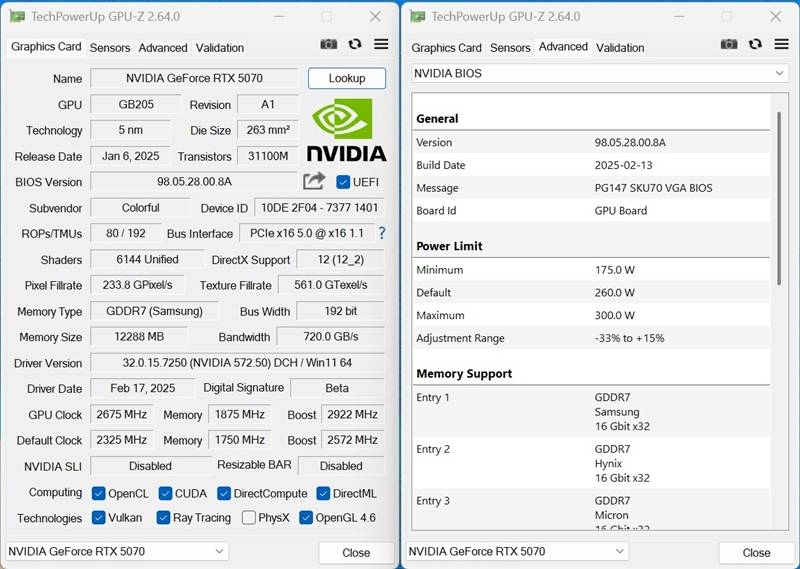Toggle the OpenGL 4.6 checkbox
This screenshot has width=800, height=569.
coord(306,517)
